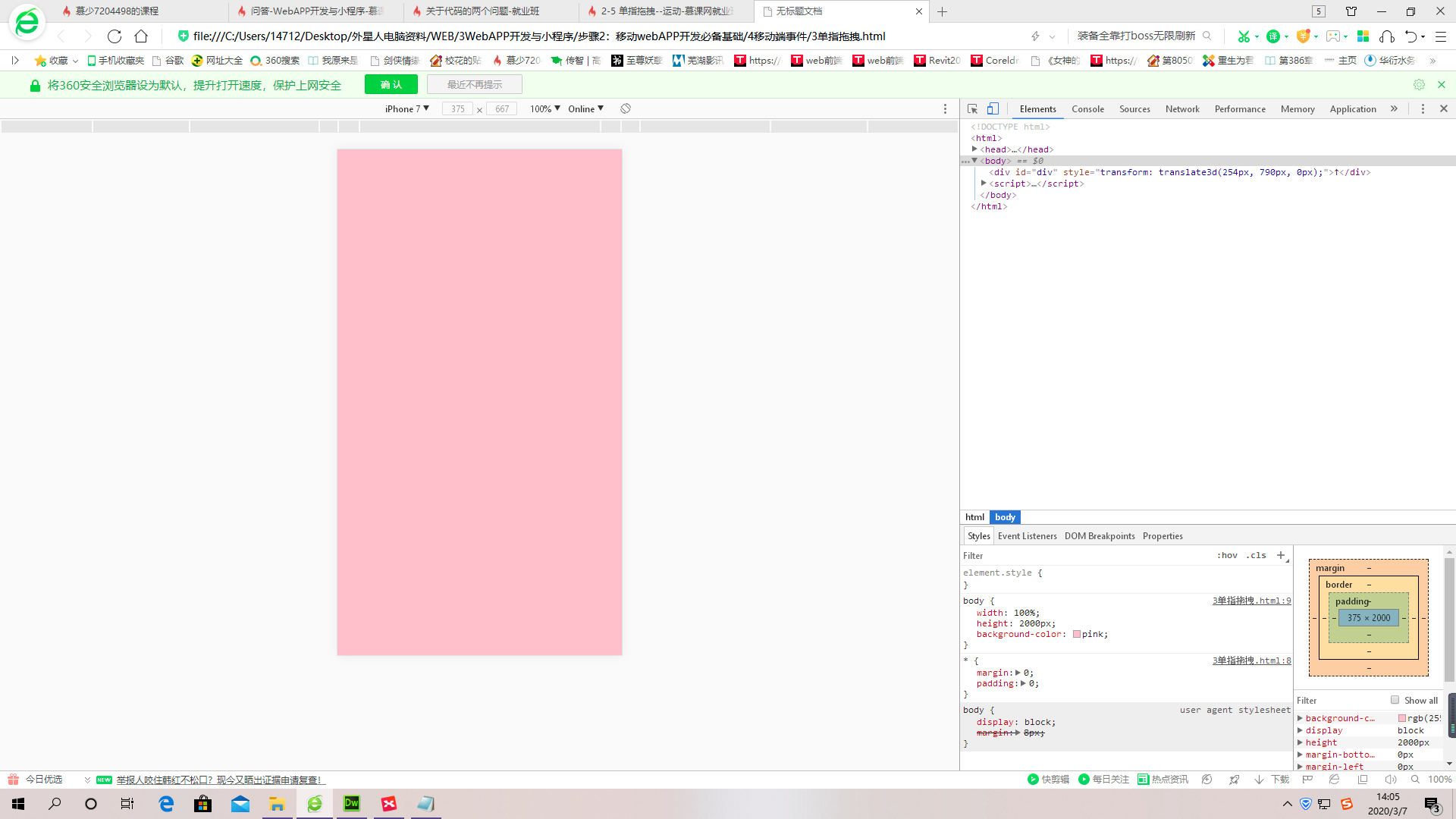
Task: Click computed background-color rgb swatch
Action: pos(1402,718)
